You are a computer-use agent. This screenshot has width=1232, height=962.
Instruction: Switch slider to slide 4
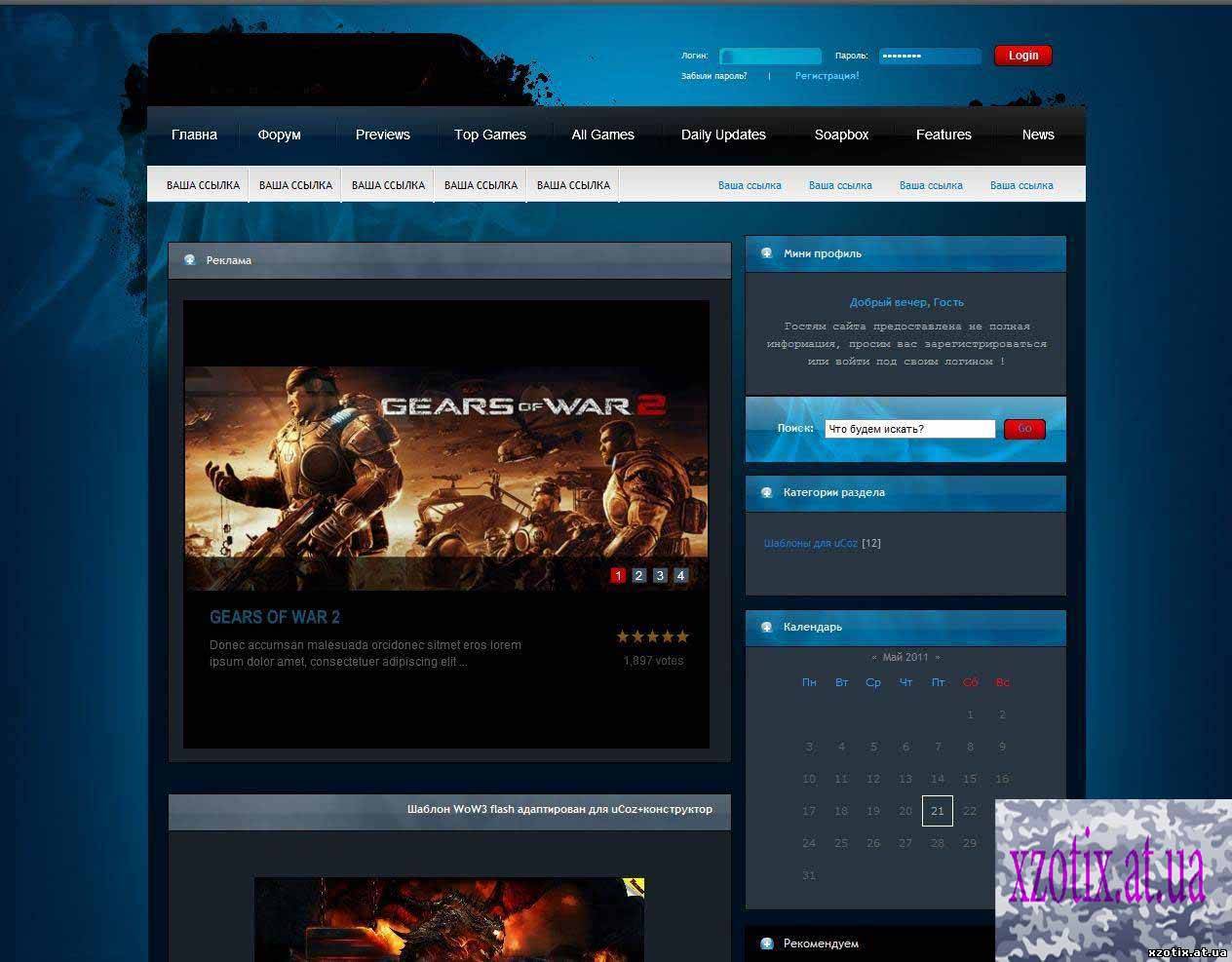(x=680, y=575)
